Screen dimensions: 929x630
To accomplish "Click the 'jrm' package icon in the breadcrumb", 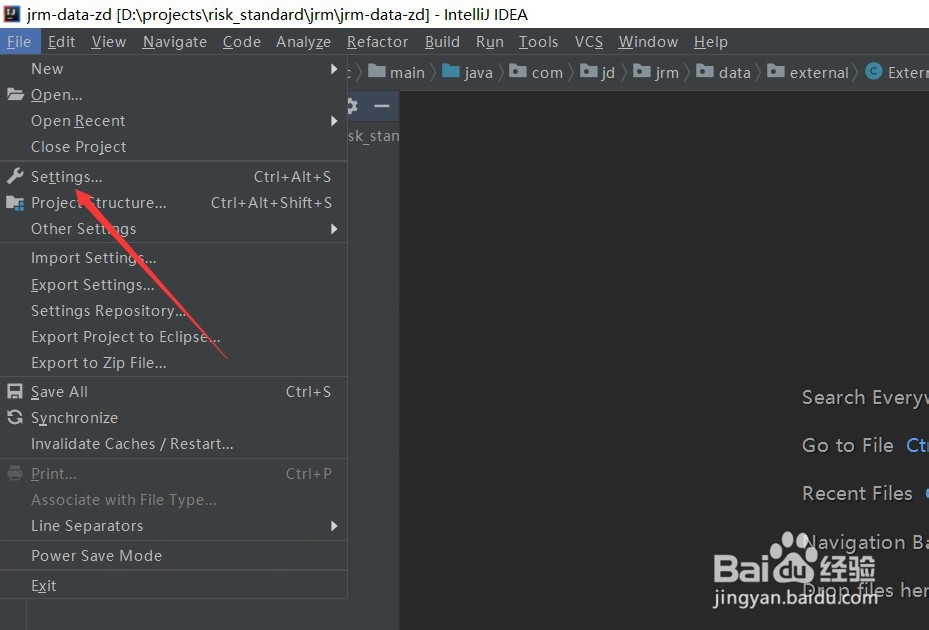I will (x=642, y=72).
